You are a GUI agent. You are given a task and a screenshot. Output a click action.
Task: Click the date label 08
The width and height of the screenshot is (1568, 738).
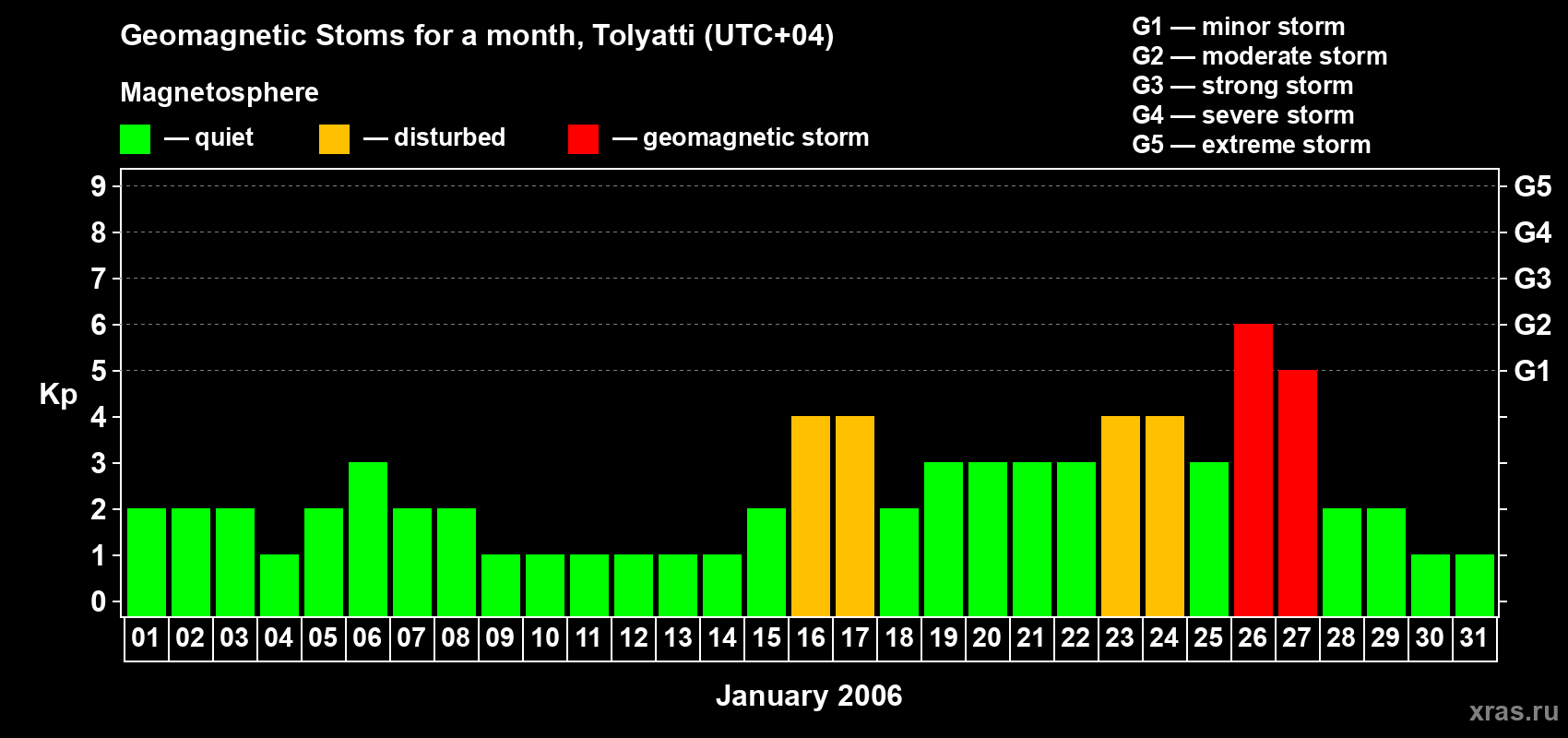coord(456,638)
